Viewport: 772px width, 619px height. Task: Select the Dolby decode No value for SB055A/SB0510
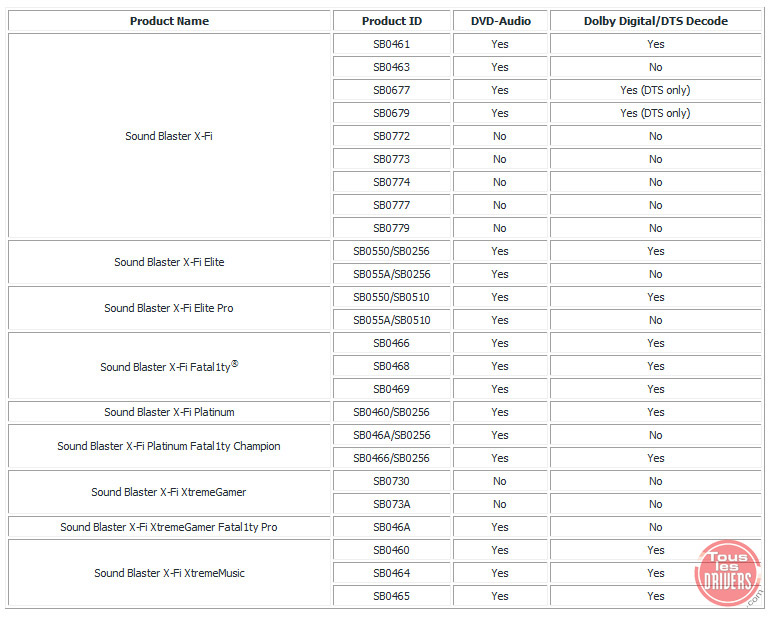(655, 320)
